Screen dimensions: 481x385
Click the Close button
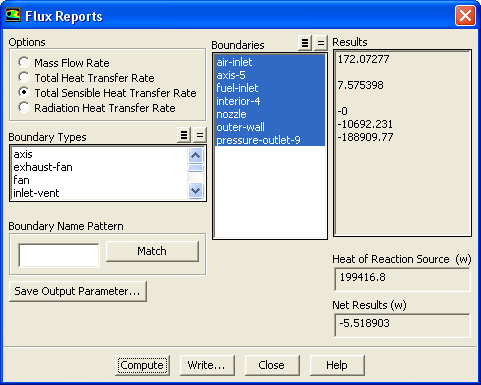(272, 365)
